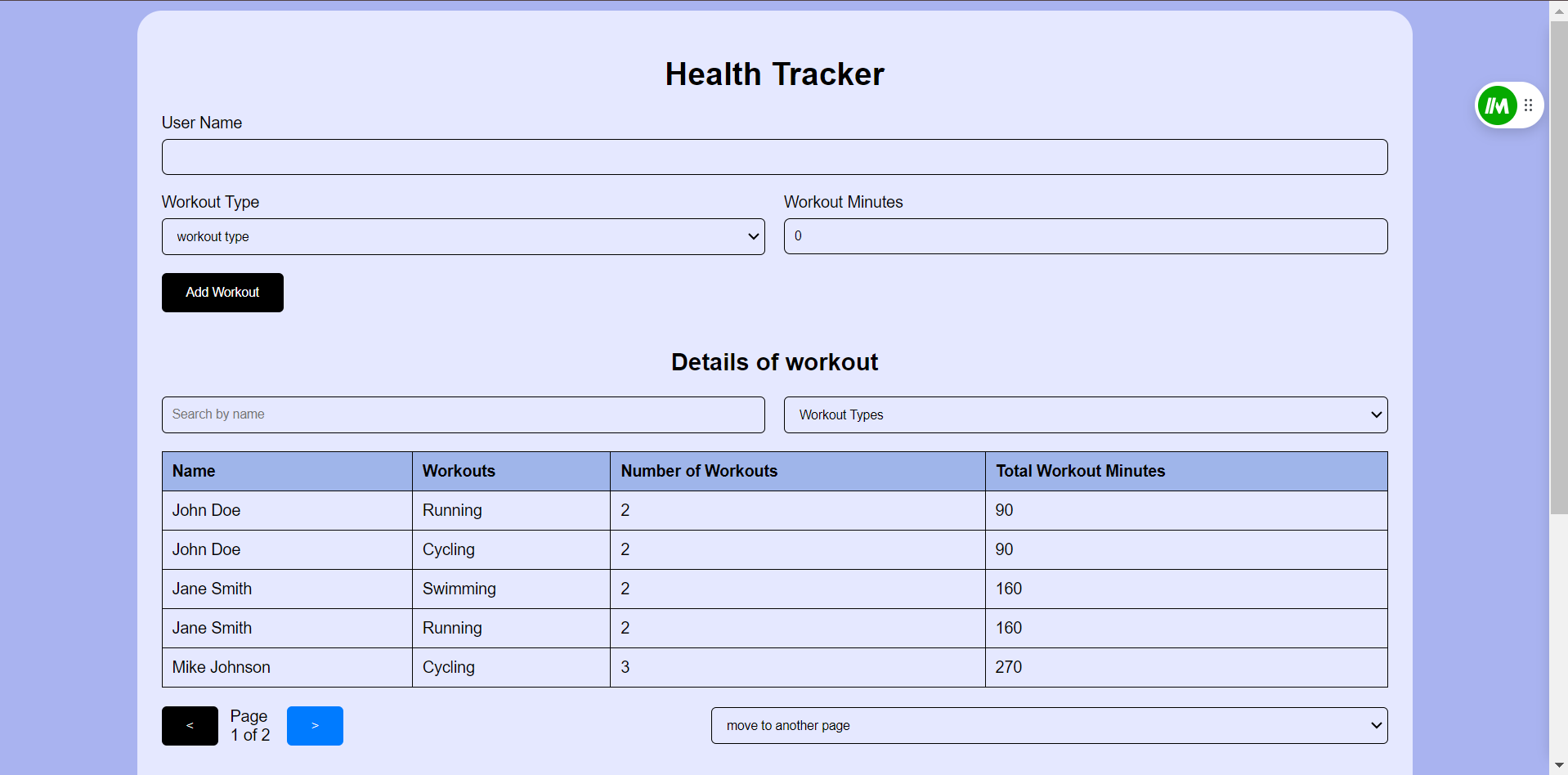Click the Workout Minutes number field
The image size is (1568, 775).
(x=1086, y=236)
